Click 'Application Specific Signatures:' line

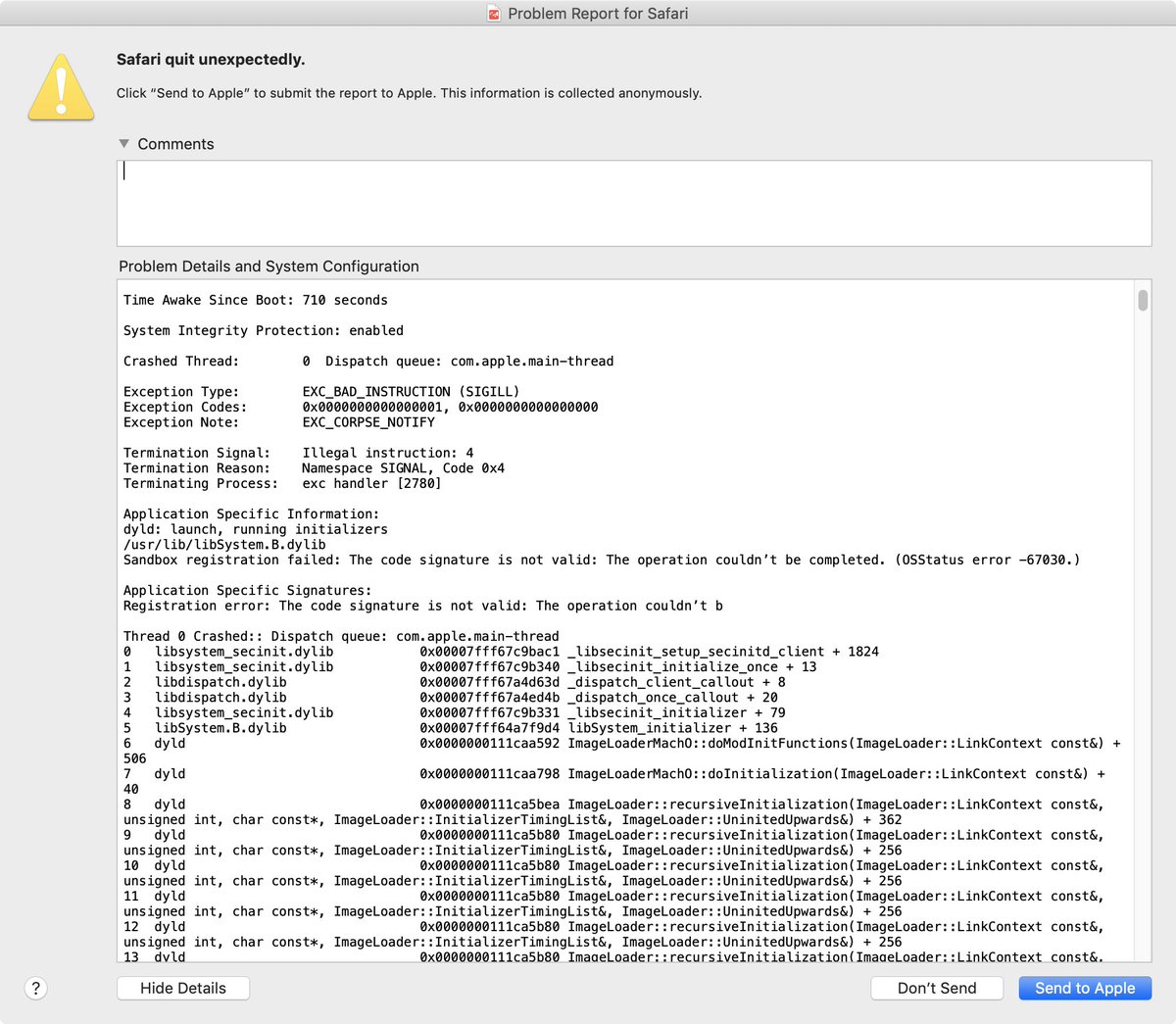tap(248, 590)
